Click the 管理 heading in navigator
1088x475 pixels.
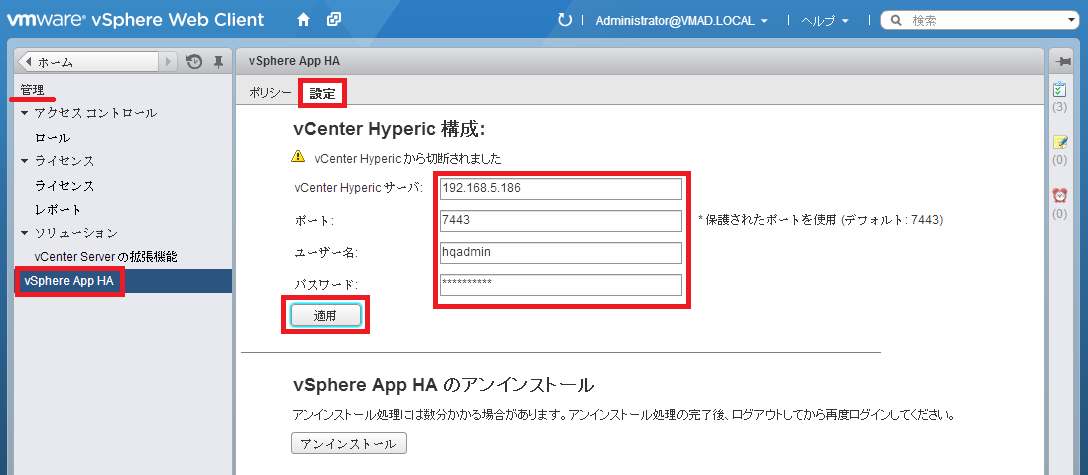tap(32, 90)
